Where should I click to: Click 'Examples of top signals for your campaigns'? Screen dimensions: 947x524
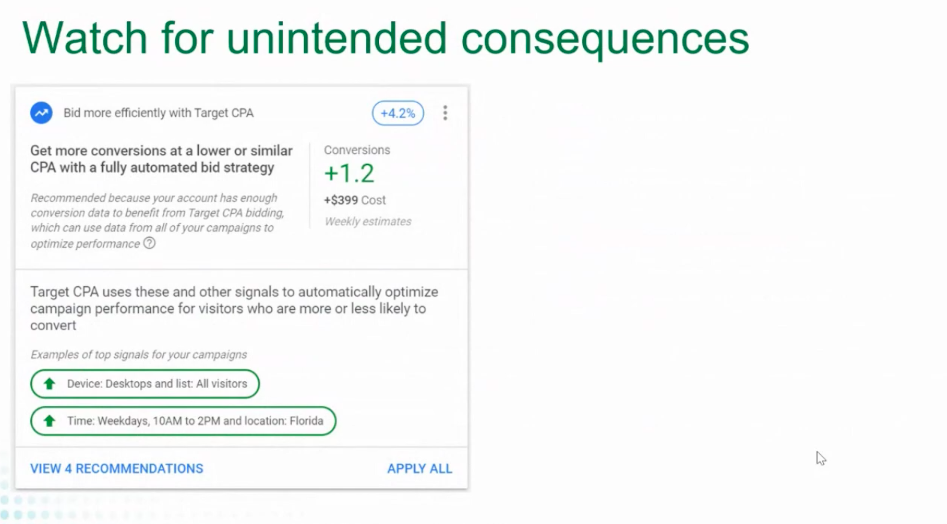tap(138, 355)
